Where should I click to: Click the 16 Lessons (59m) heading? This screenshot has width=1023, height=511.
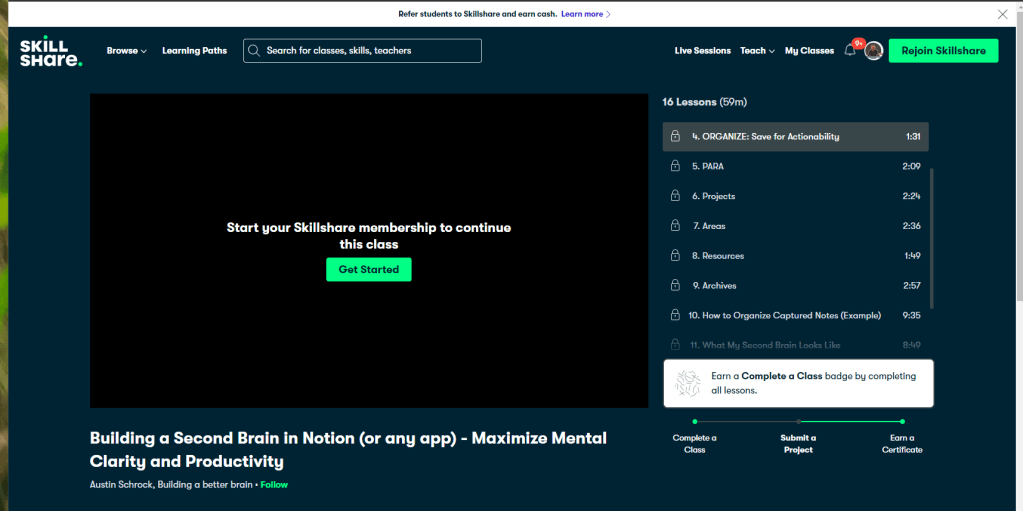click(x=705, y=102)
